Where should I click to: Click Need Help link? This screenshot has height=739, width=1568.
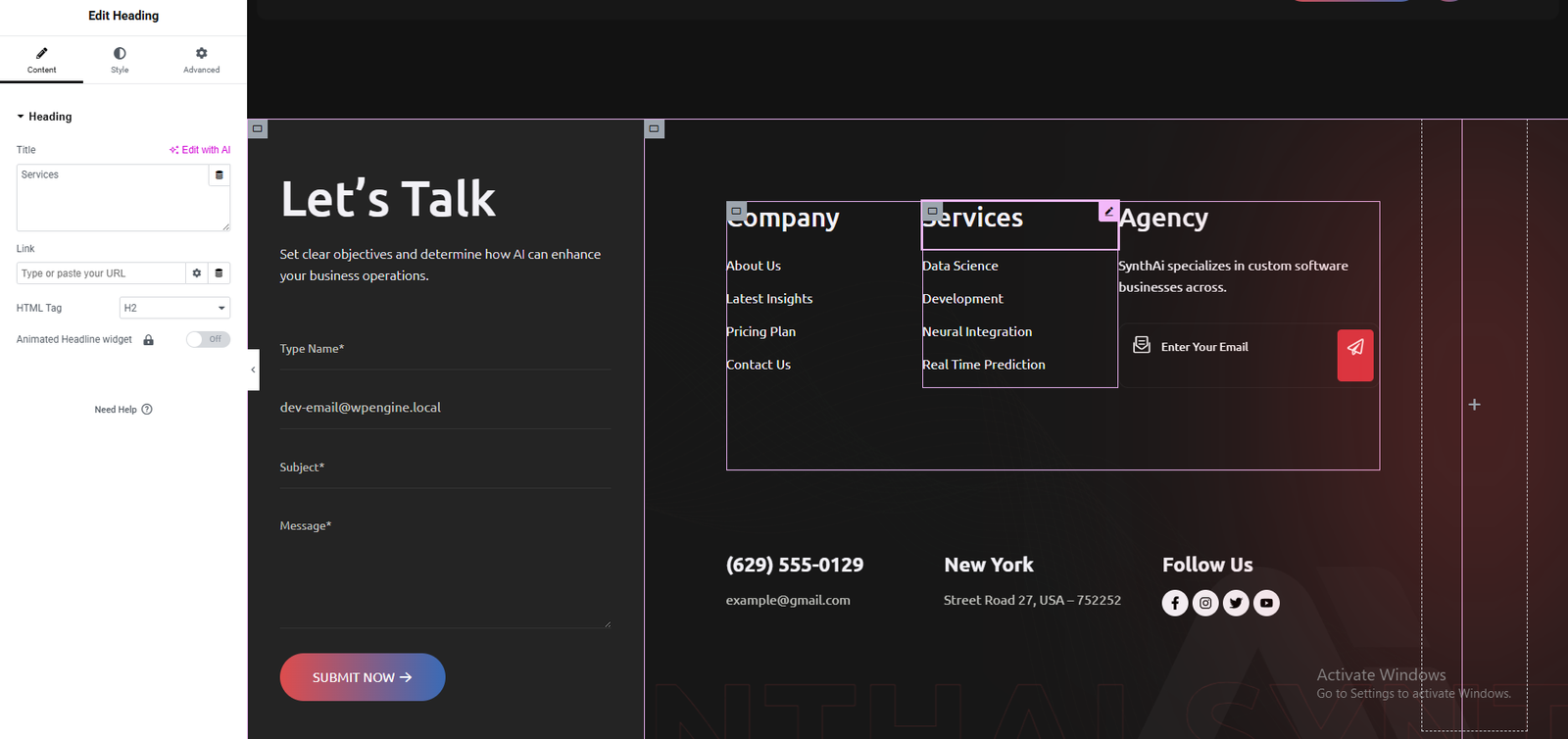point(123,410)
